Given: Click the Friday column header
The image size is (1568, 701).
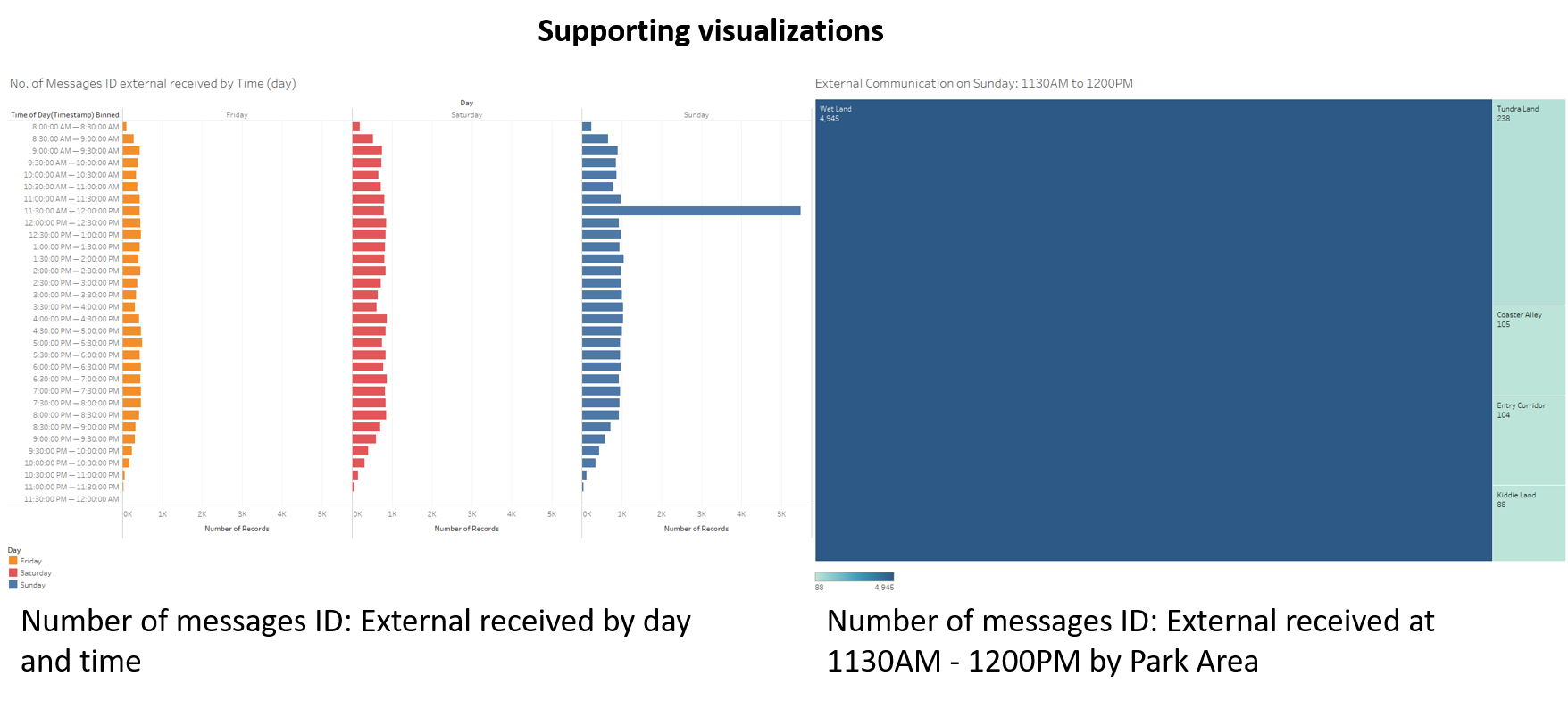Looking at the screenshot, I should (237, 115).
